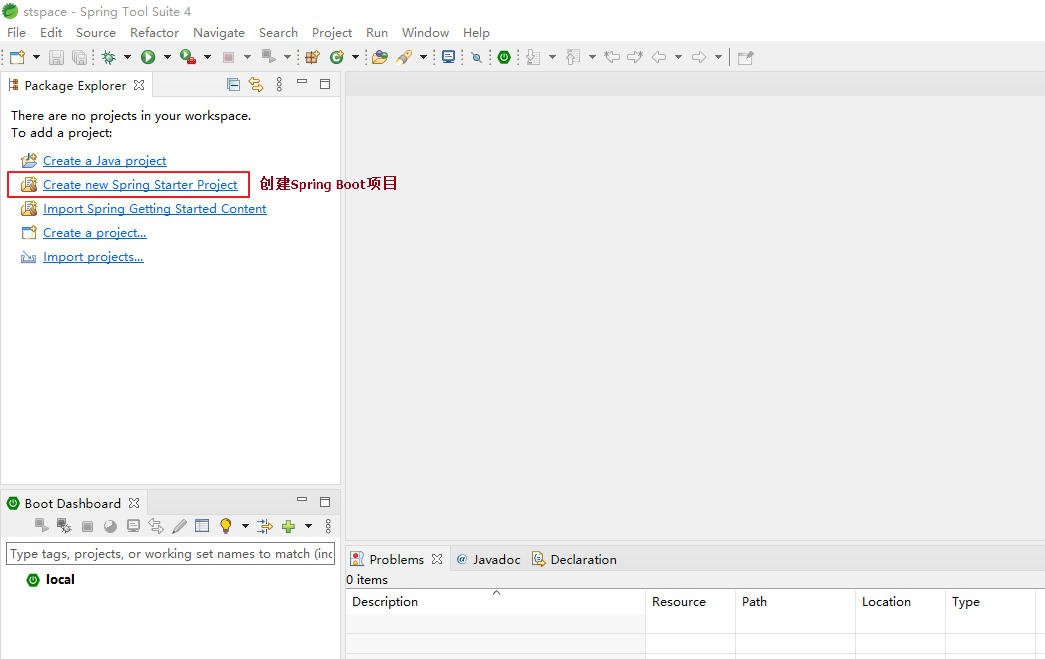Collapse All in Package Explorer
Image resolution: width=1045 pixels, height=659 pixels.
[x=233, y=84]
